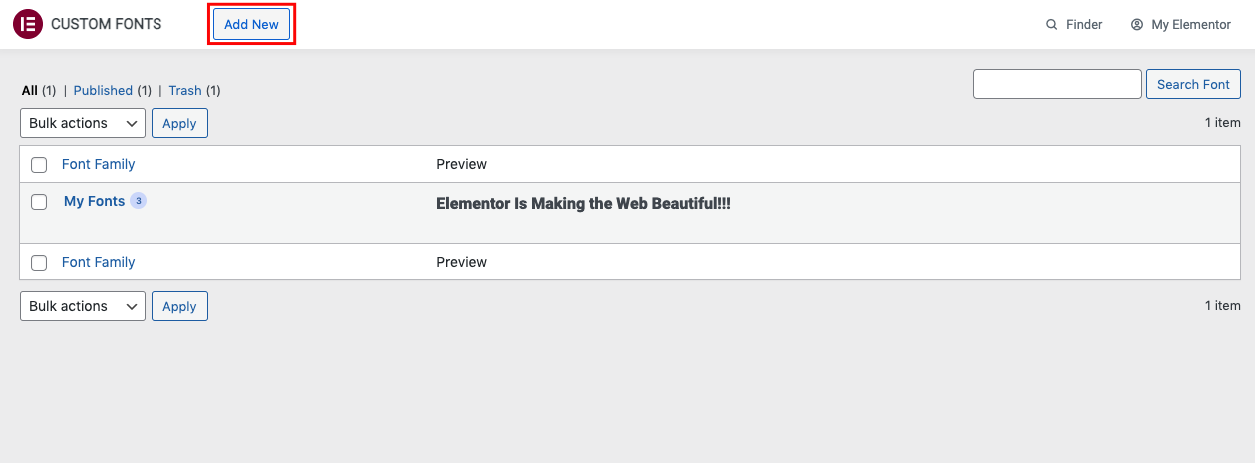
Task: Tick the footer Font Family select-all checkbox
Action: (x=39, y=263)
